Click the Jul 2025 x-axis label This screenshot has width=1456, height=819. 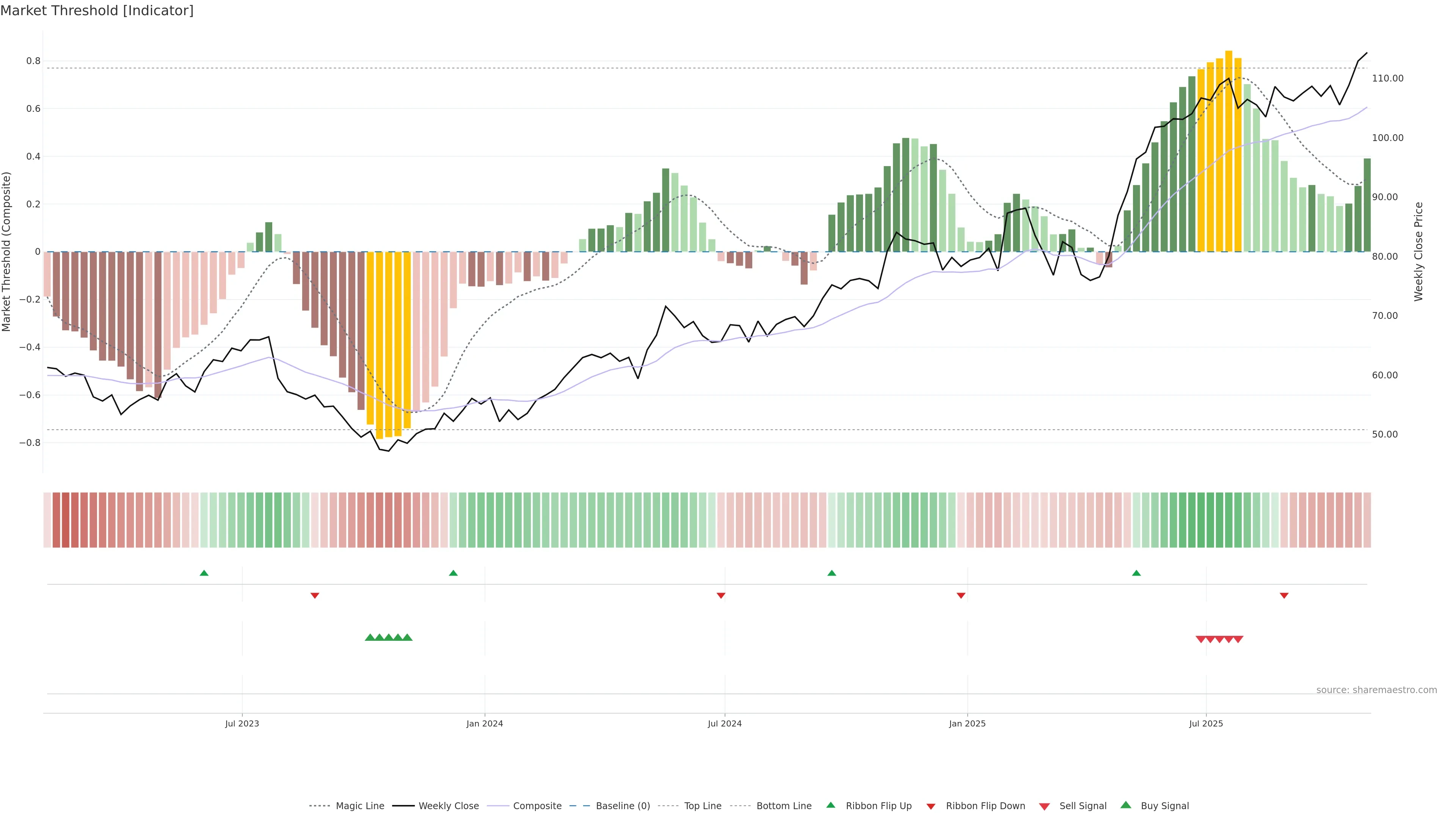[x=1206, y=723]
